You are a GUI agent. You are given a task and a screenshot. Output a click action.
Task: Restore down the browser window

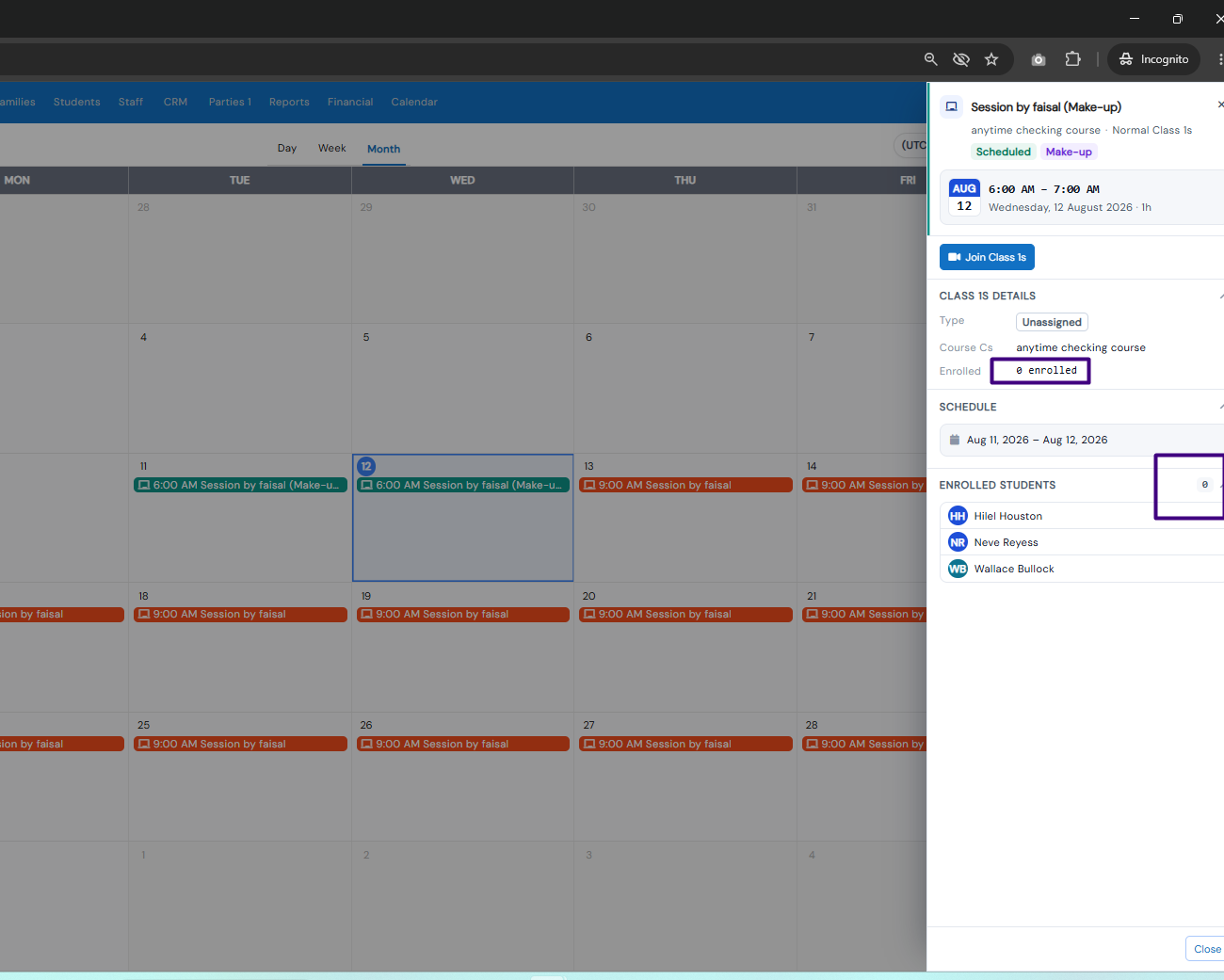1177,19
